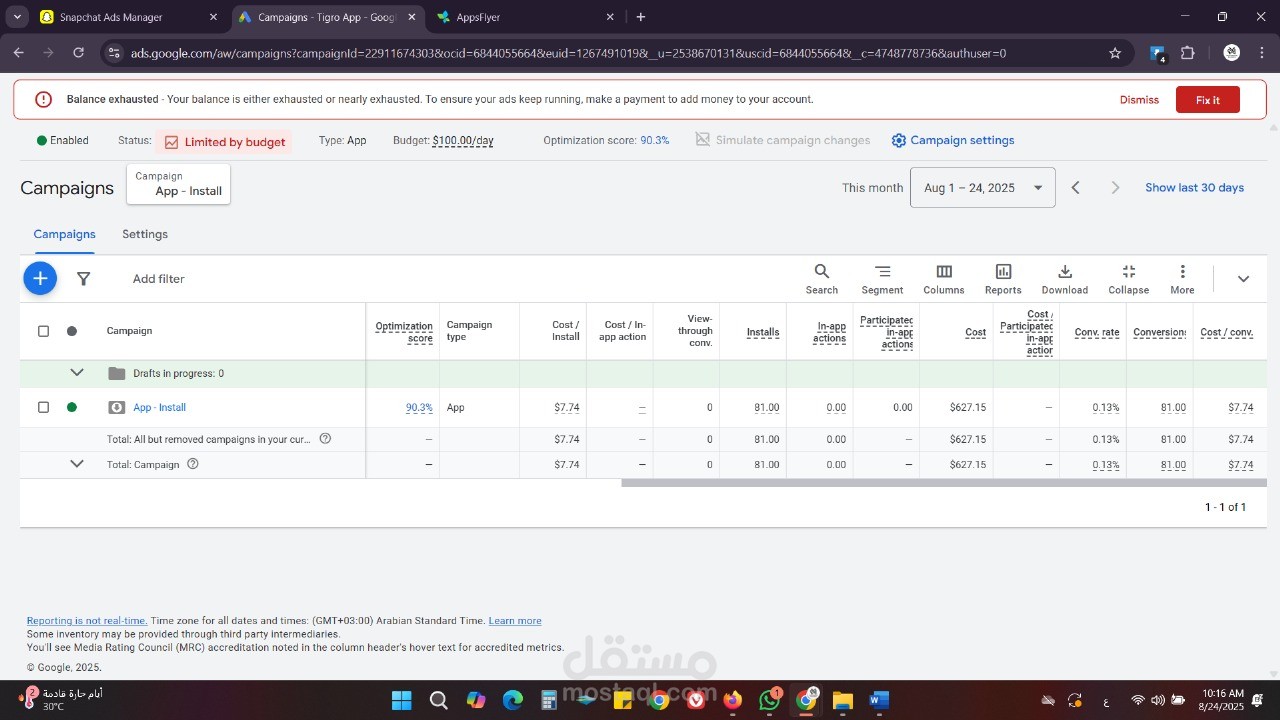Open the Aug 1 – 24, 2025 date dropdown
The image size is (1280, 720).
(982, 188)
